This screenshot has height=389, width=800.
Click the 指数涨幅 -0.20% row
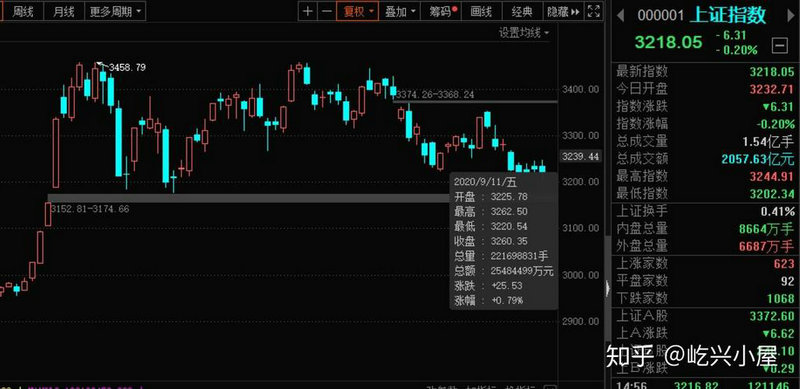(x=706, y=124)
